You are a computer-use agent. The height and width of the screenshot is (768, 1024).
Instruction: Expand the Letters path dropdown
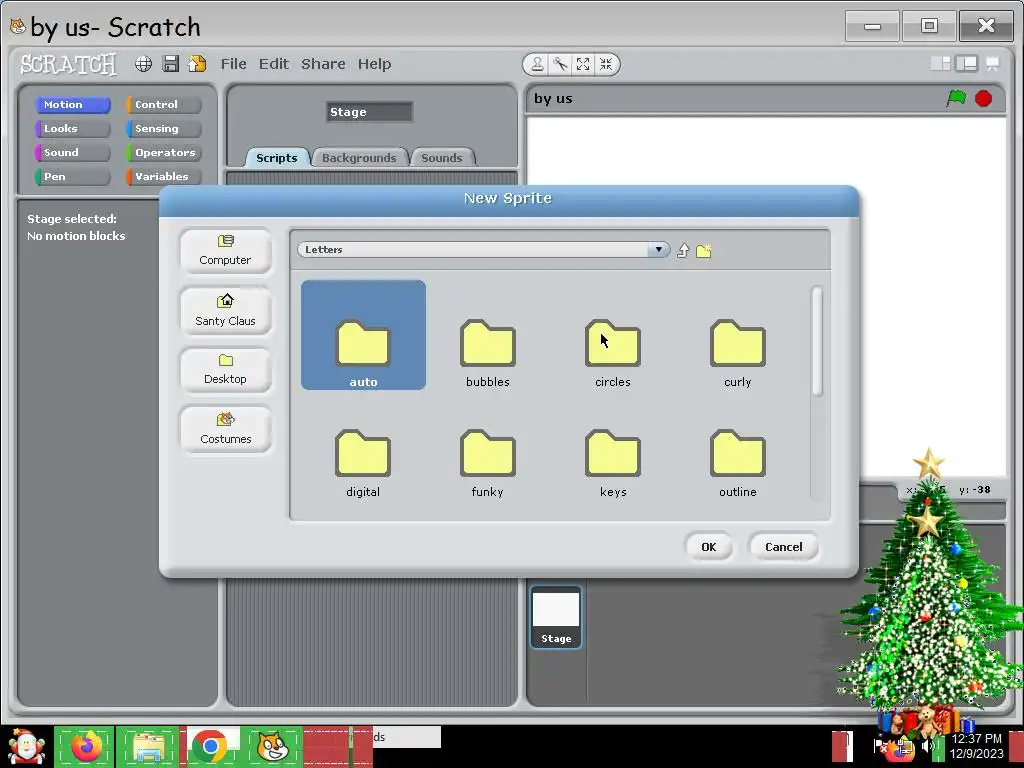658,249
